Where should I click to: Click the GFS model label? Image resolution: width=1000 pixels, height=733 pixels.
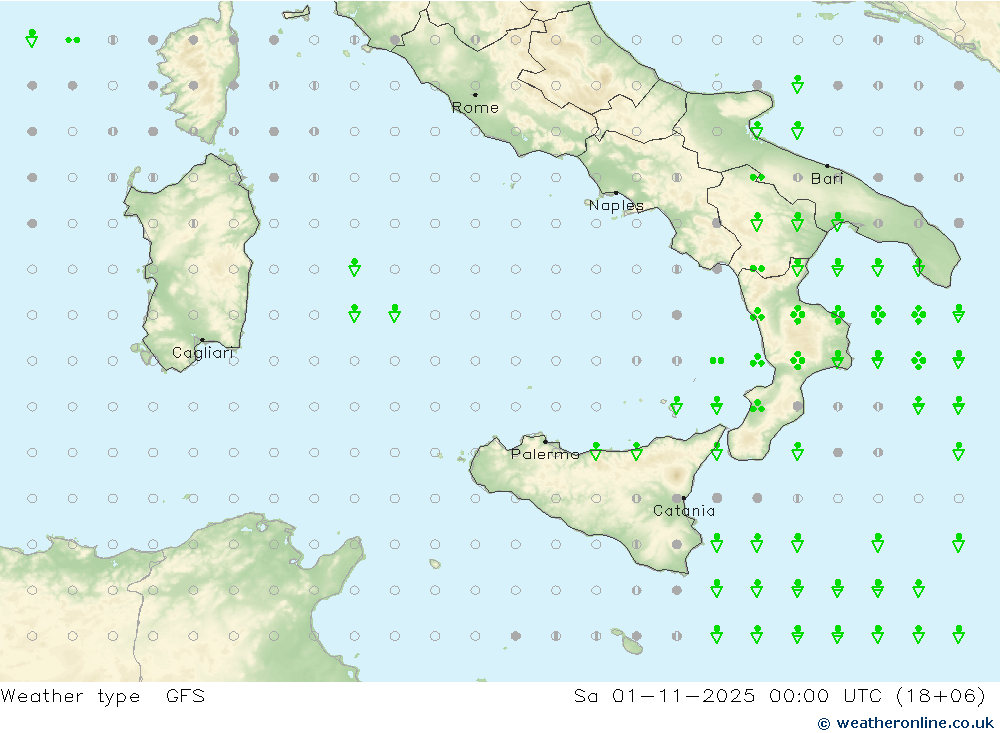point(185,696)
